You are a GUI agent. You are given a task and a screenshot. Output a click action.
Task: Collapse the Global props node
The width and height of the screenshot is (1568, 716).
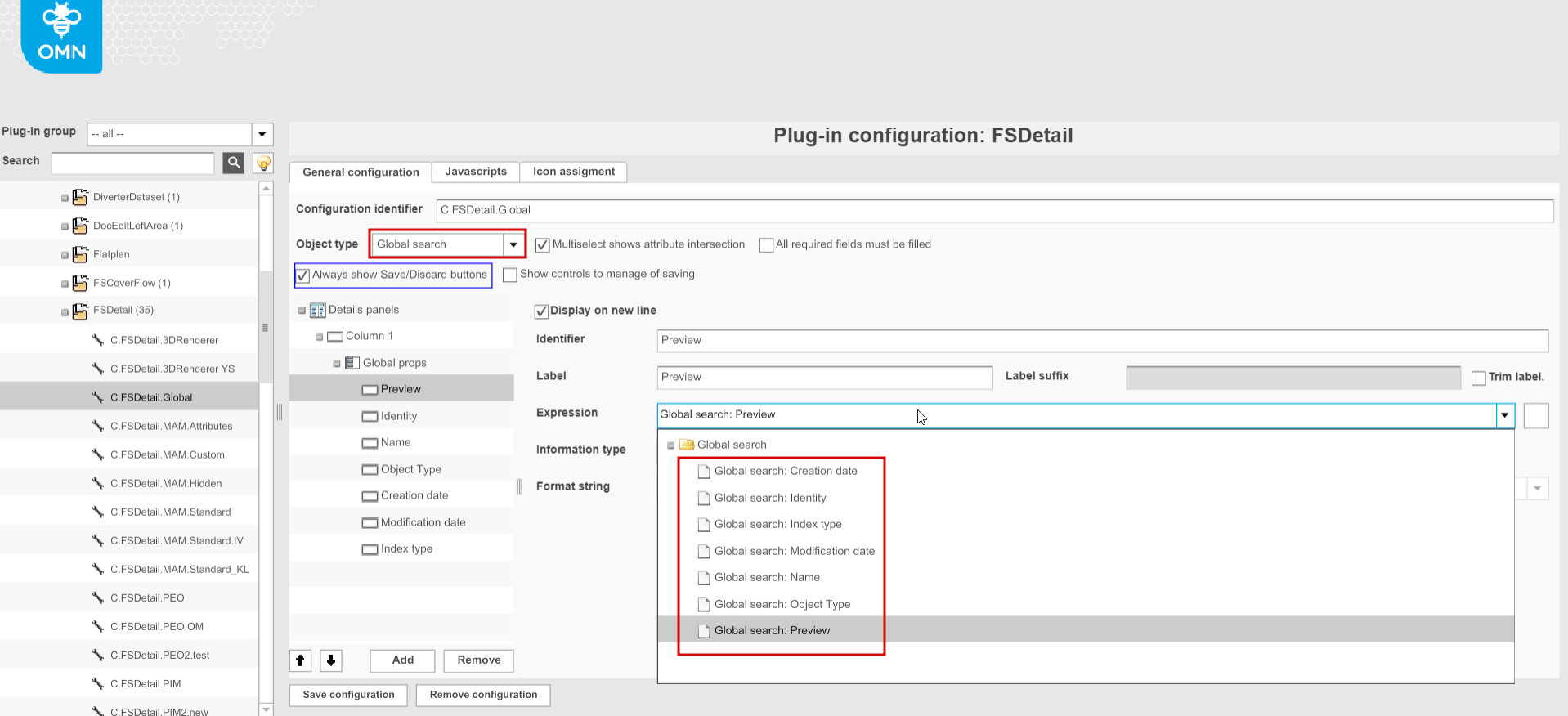coord(337,364)
